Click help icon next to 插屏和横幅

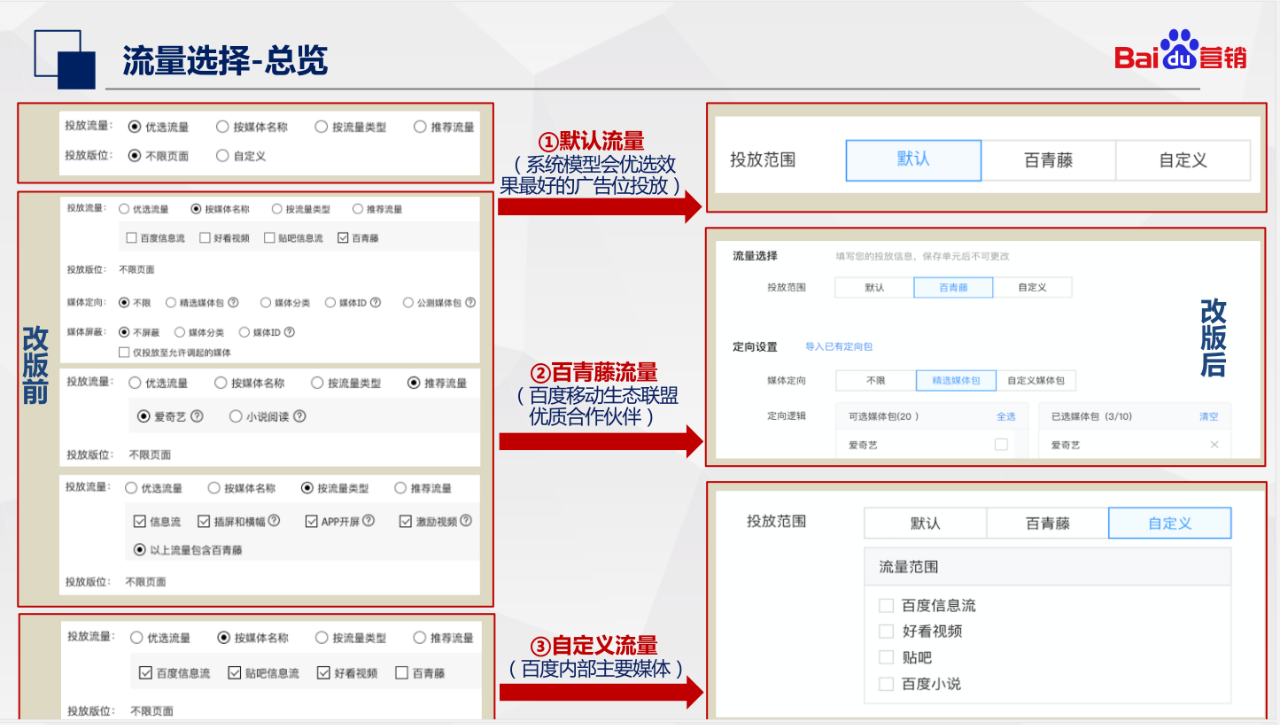click(274, 521)
